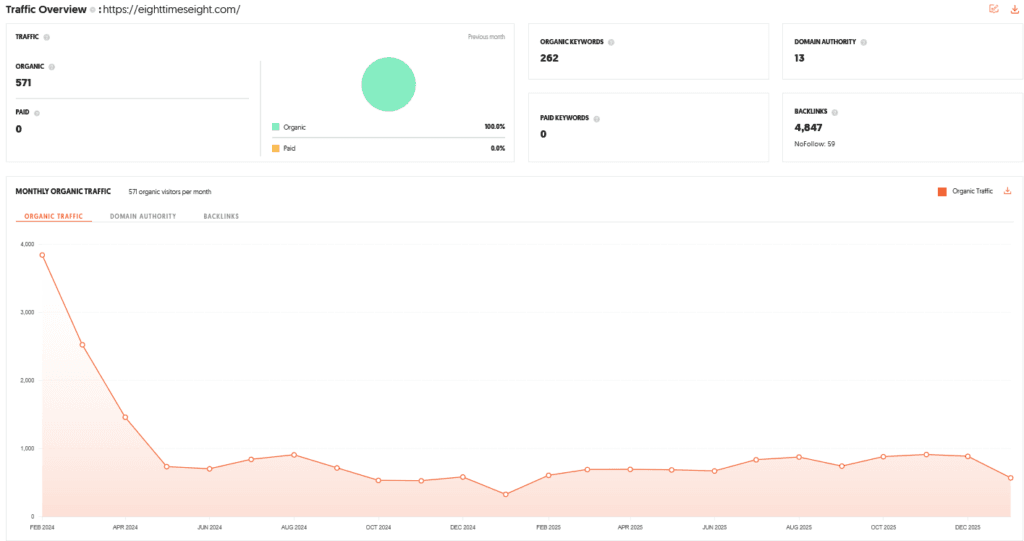This screenshot has height=541, width=1024.
Task: Click the info icon beside BACKLINKS card title
Action: (835, 112)
